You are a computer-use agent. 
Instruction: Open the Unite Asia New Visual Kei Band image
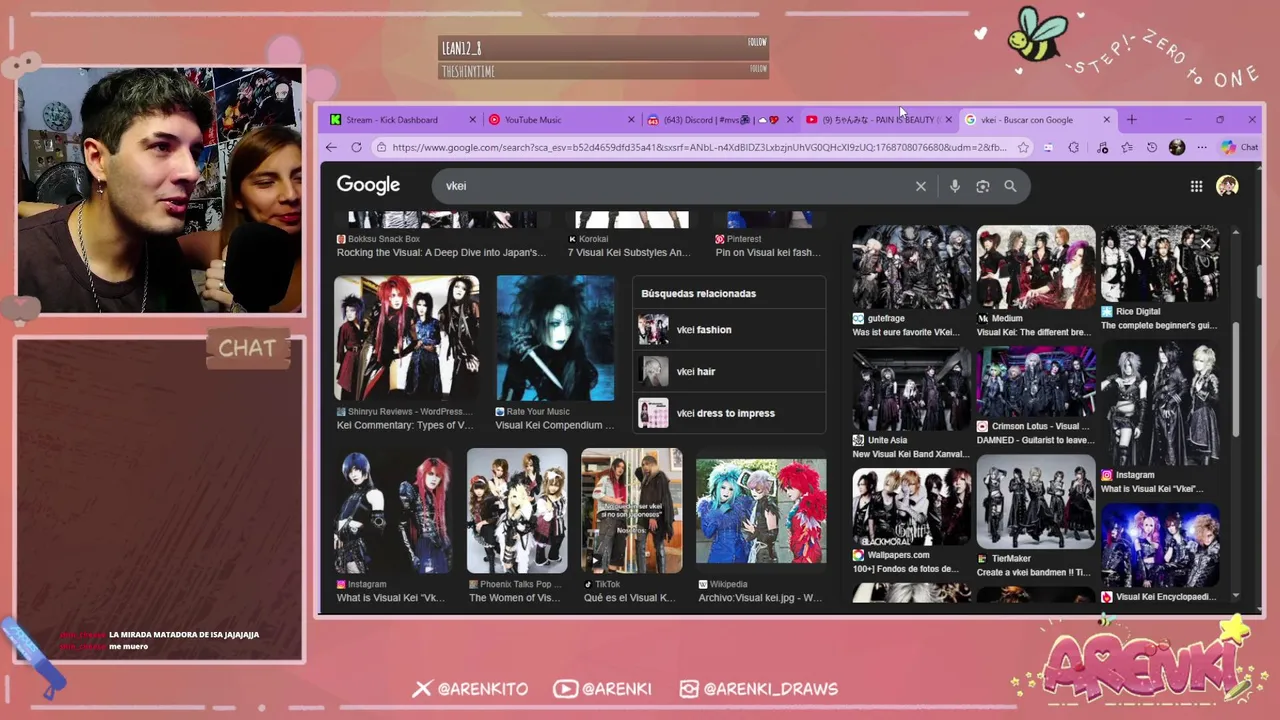pyautogui.click(x=911, y=389)
